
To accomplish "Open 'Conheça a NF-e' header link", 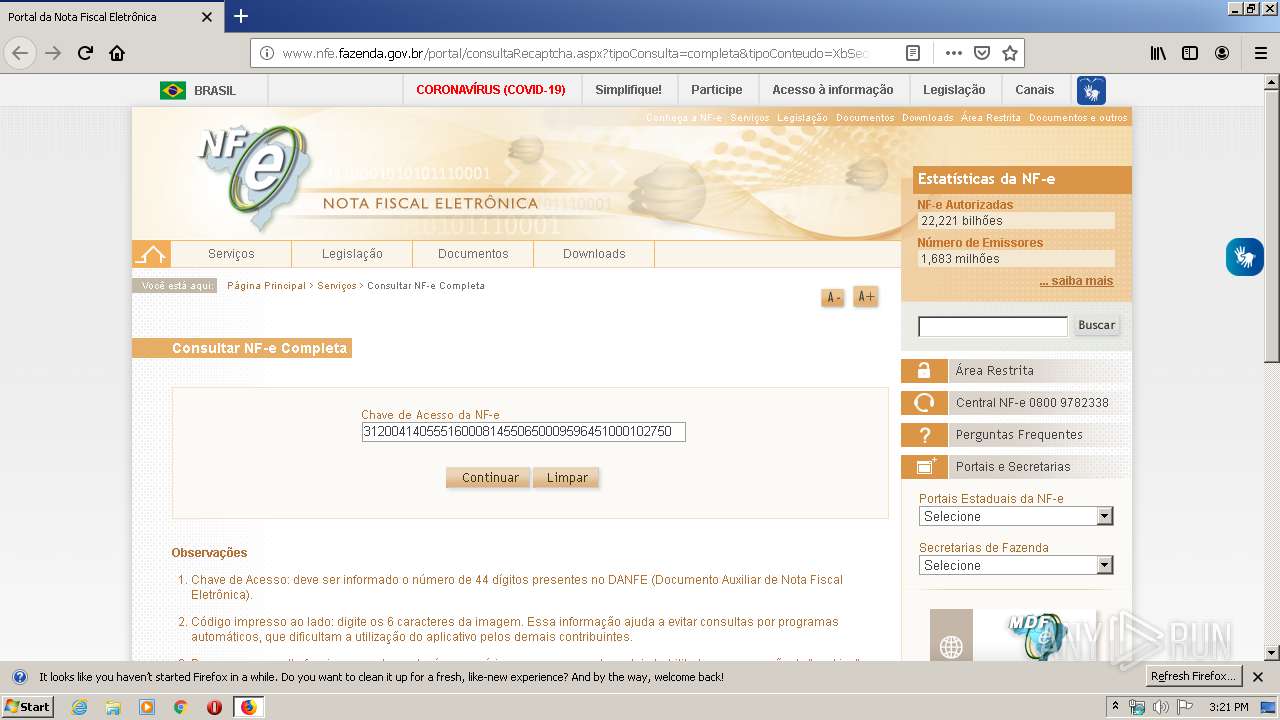I will coord(684,118).
